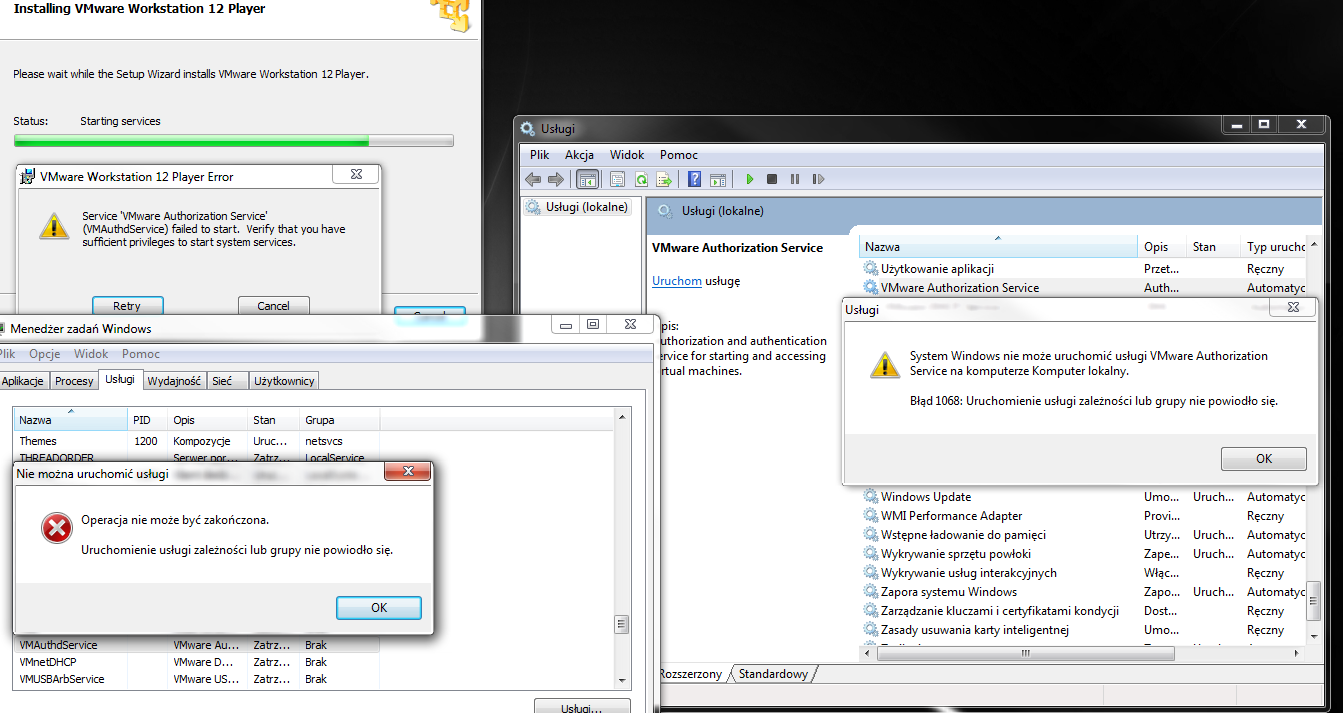The image size is (1343, 713).
Task: Select 'Wstępne ładowanie do pamięci' service
Action: point(1084,535)
